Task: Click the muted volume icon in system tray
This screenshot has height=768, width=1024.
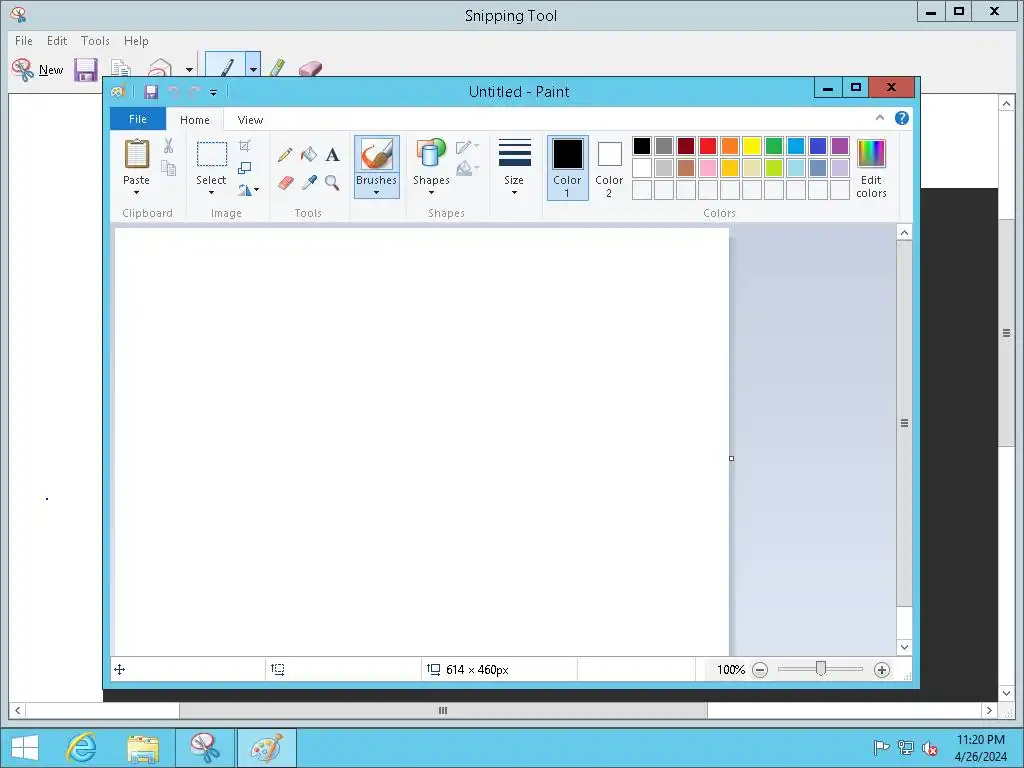Action: [x=930, y=748]
